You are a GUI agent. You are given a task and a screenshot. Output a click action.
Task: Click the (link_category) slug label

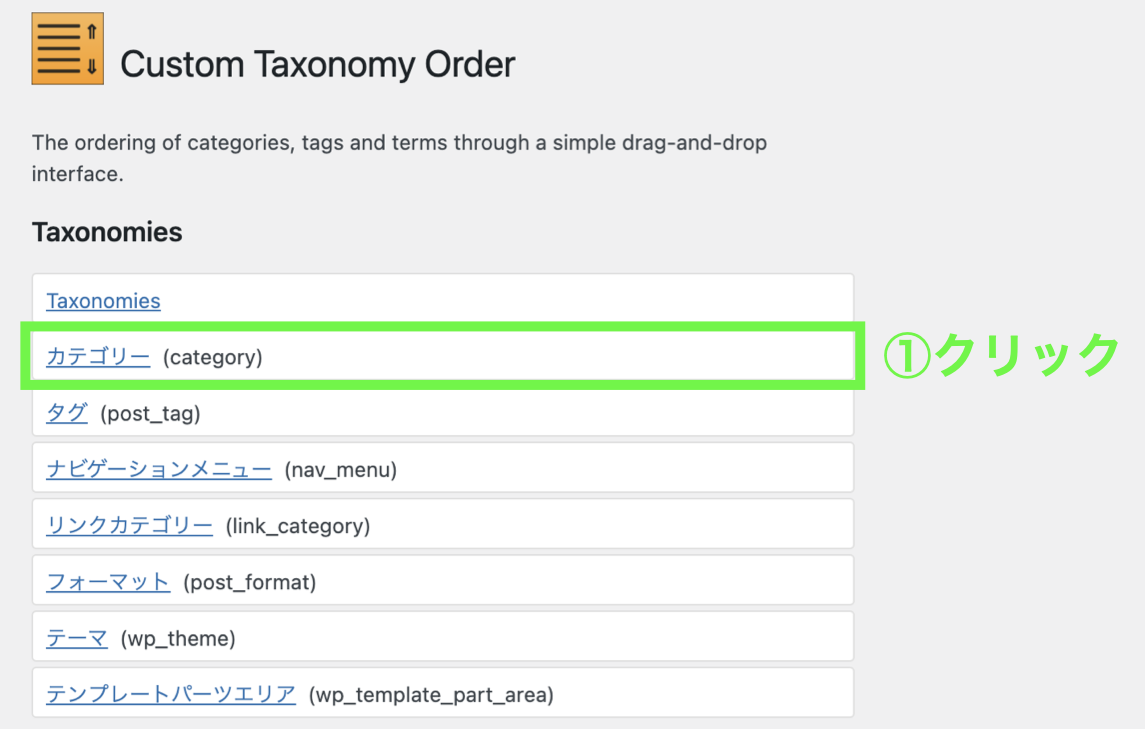click(298, 525)
